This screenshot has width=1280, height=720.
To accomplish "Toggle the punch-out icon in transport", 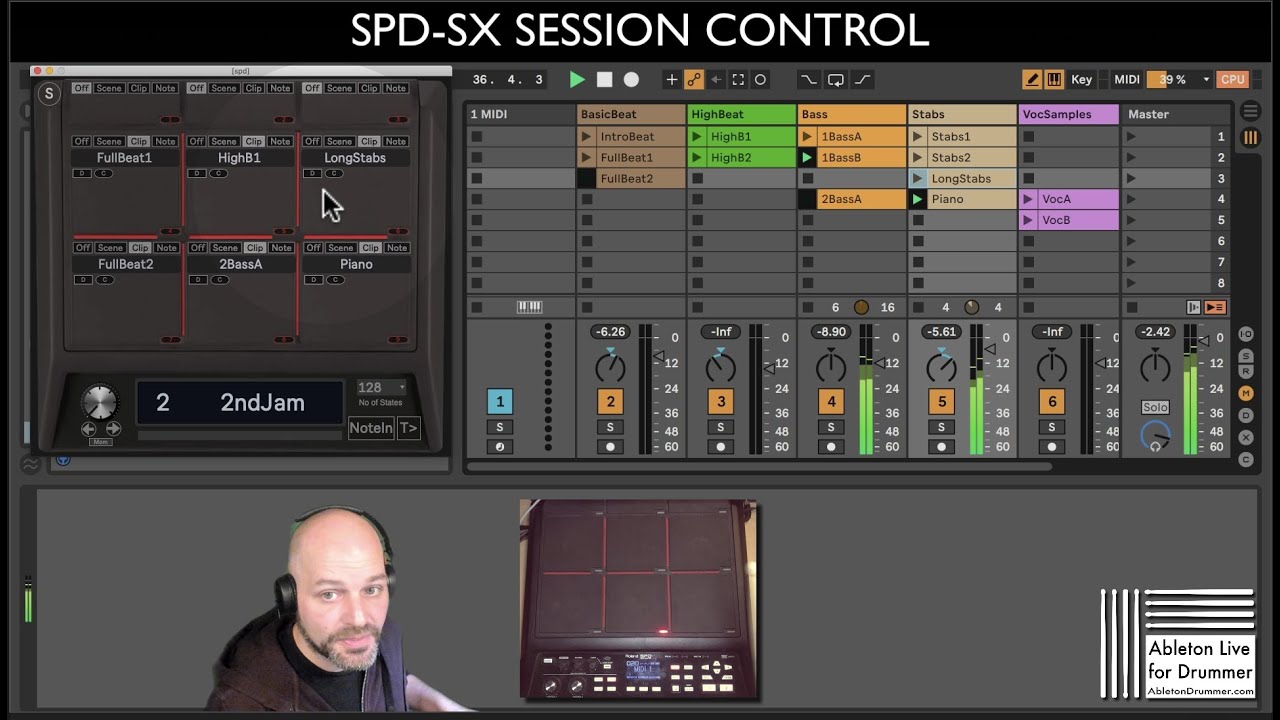I will point(862,79).
